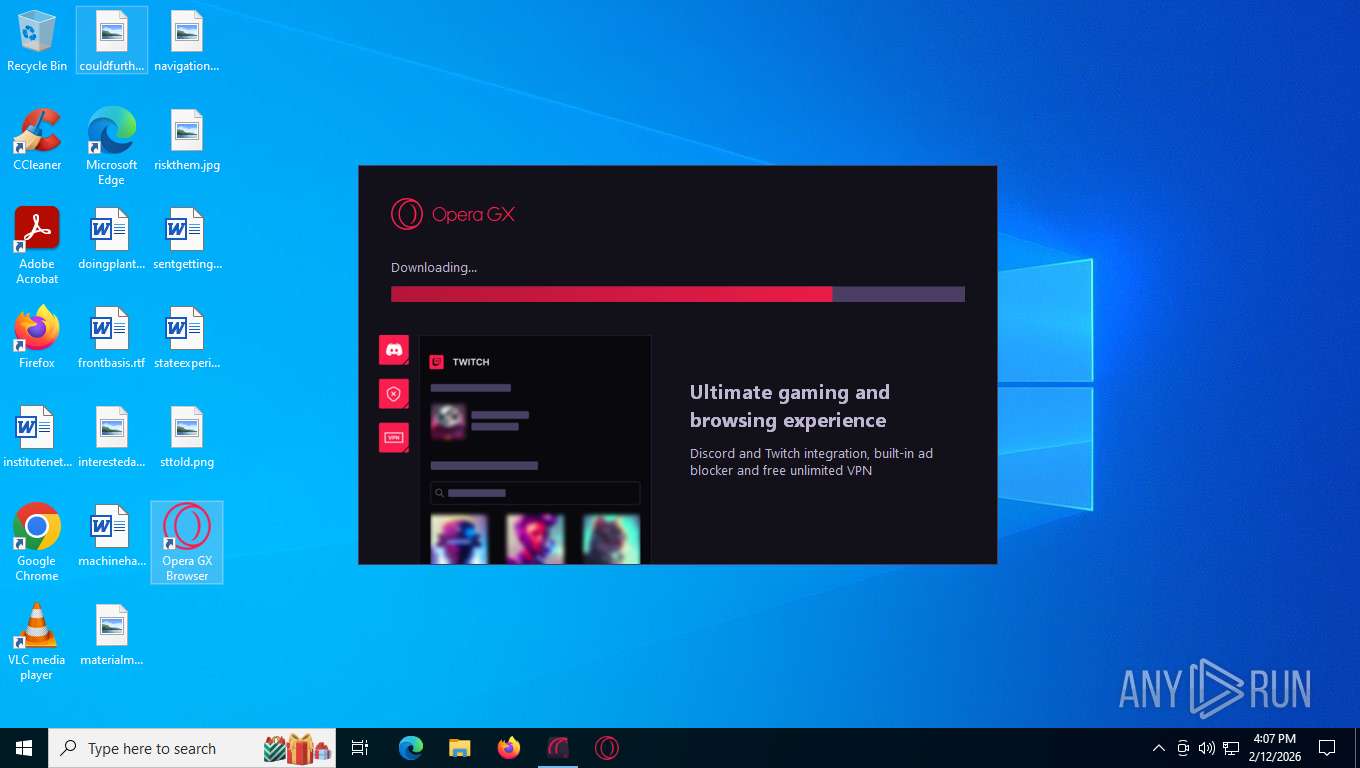Image resolution: width=1360 pixels, height=768 pixels.
Task: Open the Google Chrome desktop shortcut
Action: (x=37, y=542)
